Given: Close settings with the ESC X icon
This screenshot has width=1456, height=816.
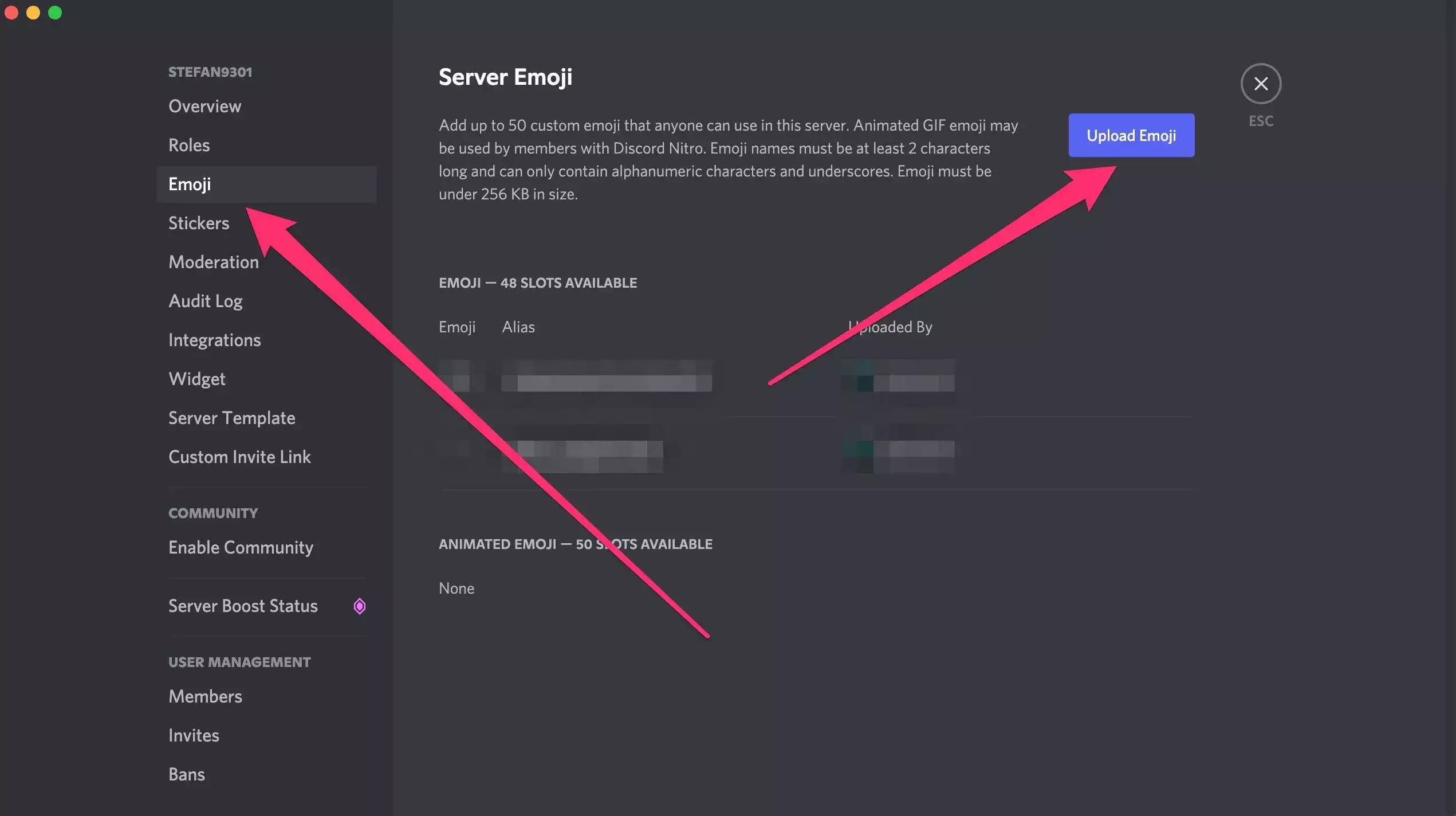Looking at the screenshot, I should point(1260,84).
